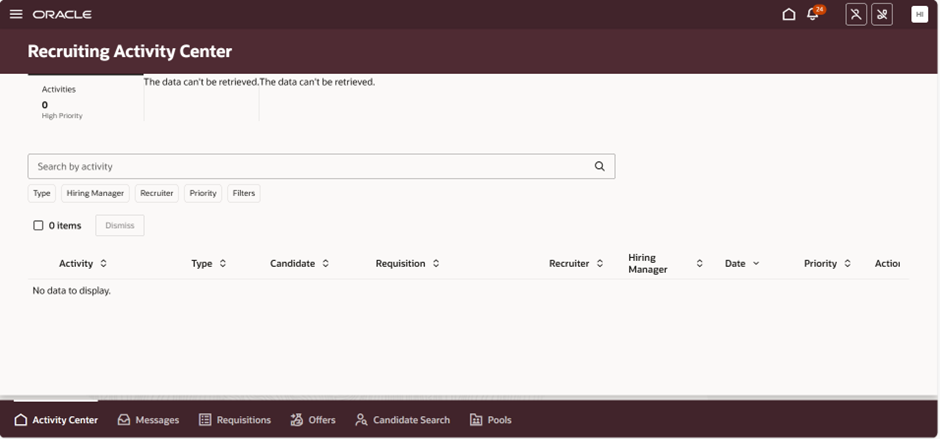940x439 pixels.
Task: Click the Search by activity field
Action: 321,167
